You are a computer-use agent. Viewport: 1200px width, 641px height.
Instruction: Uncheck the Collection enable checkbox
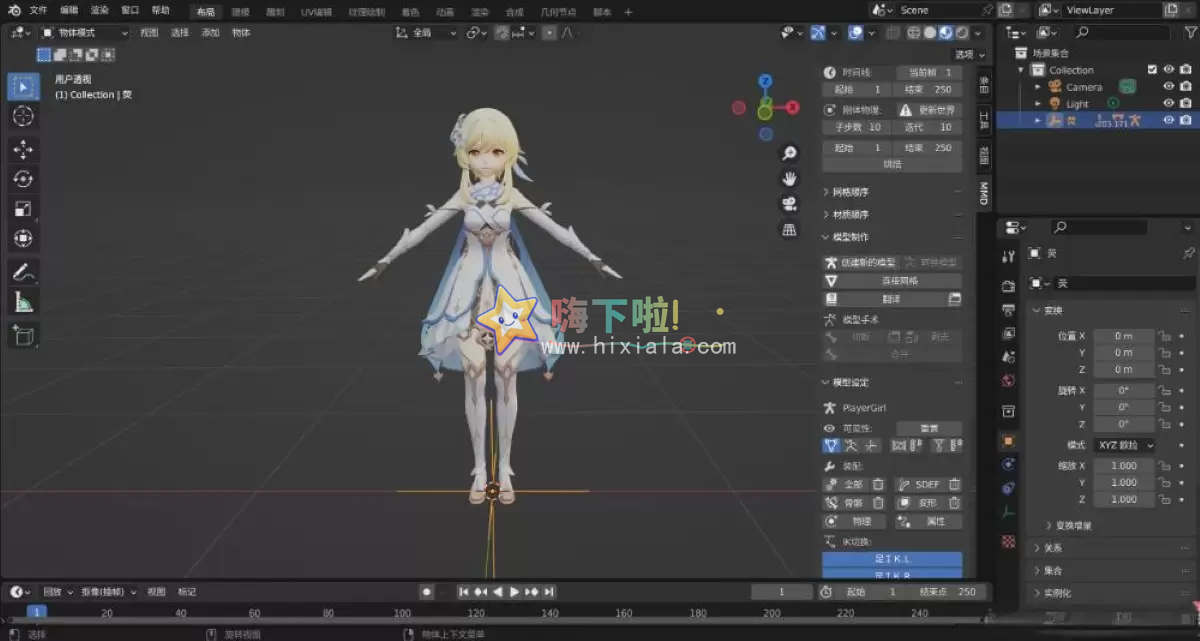coord(1152,70)
